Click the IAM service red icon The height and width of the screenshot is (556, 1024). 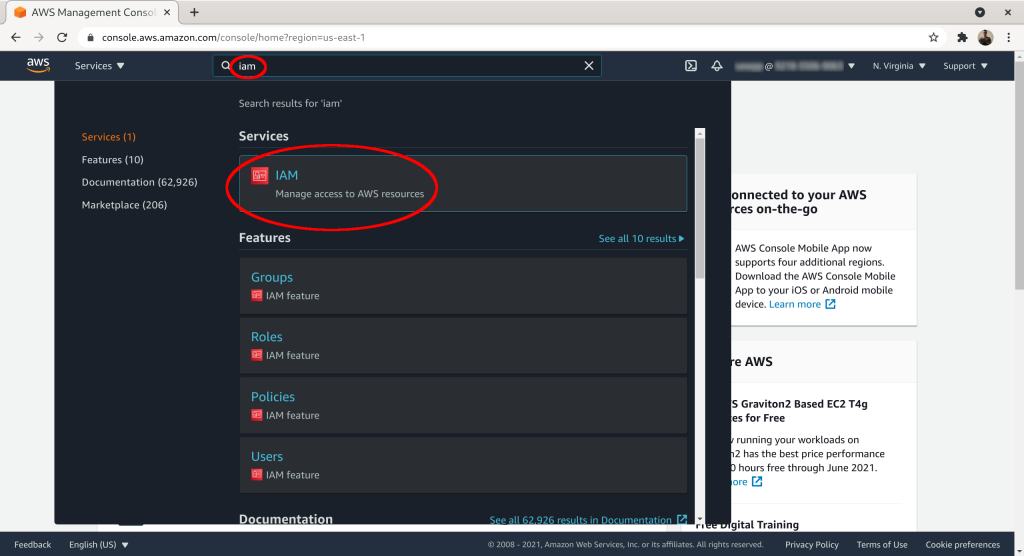click(260, 175)
